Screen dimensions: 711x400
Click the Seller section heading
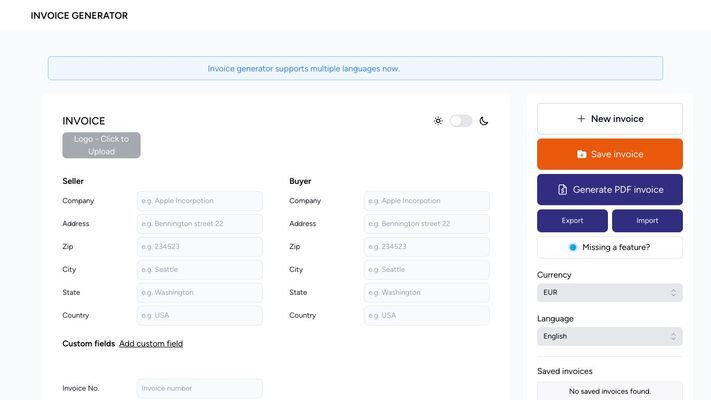(x=73, y=181)
